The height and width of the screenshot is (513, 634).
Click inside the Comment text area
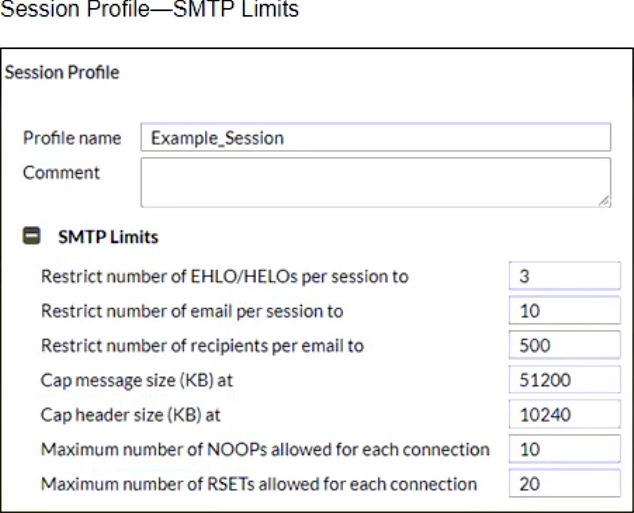[376, 183]
